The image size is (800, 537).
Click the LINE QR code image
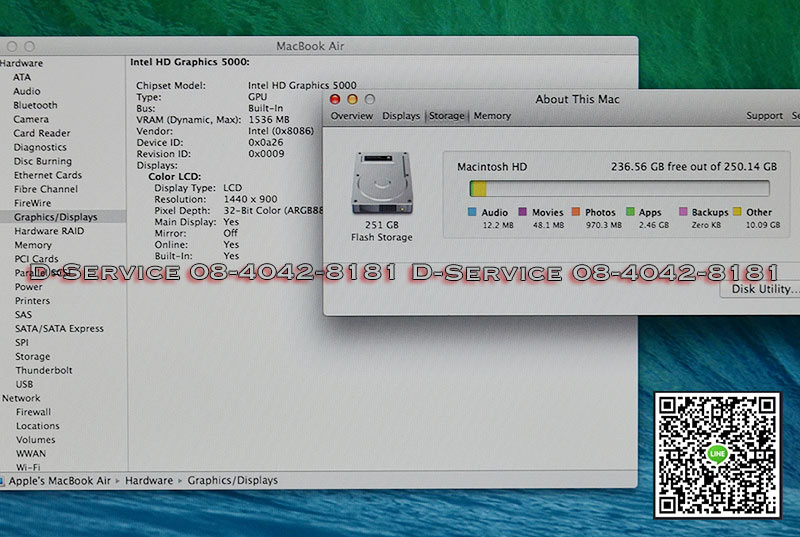coord(717,455)
